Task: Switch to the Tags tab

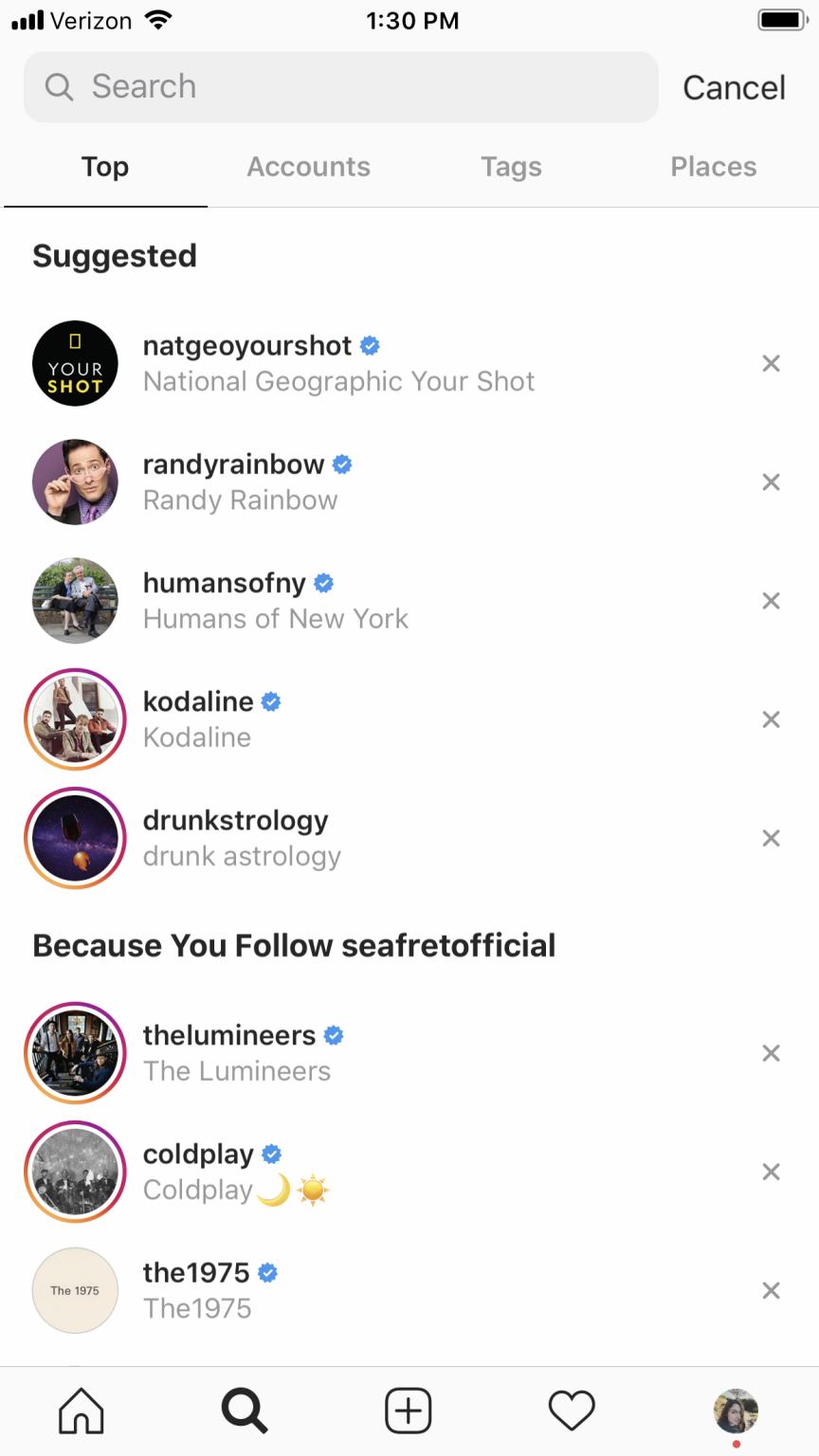Action: [x=511, y=167]
